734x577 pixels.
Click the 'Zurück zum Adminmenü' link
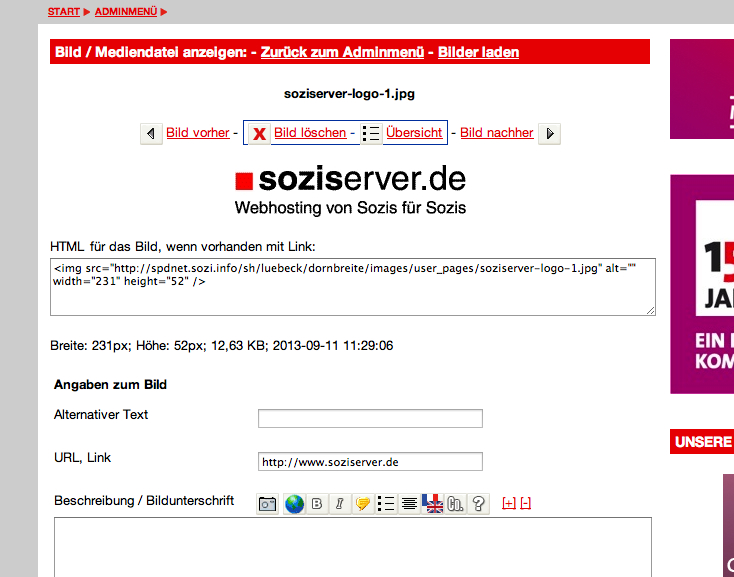(344, 52)
